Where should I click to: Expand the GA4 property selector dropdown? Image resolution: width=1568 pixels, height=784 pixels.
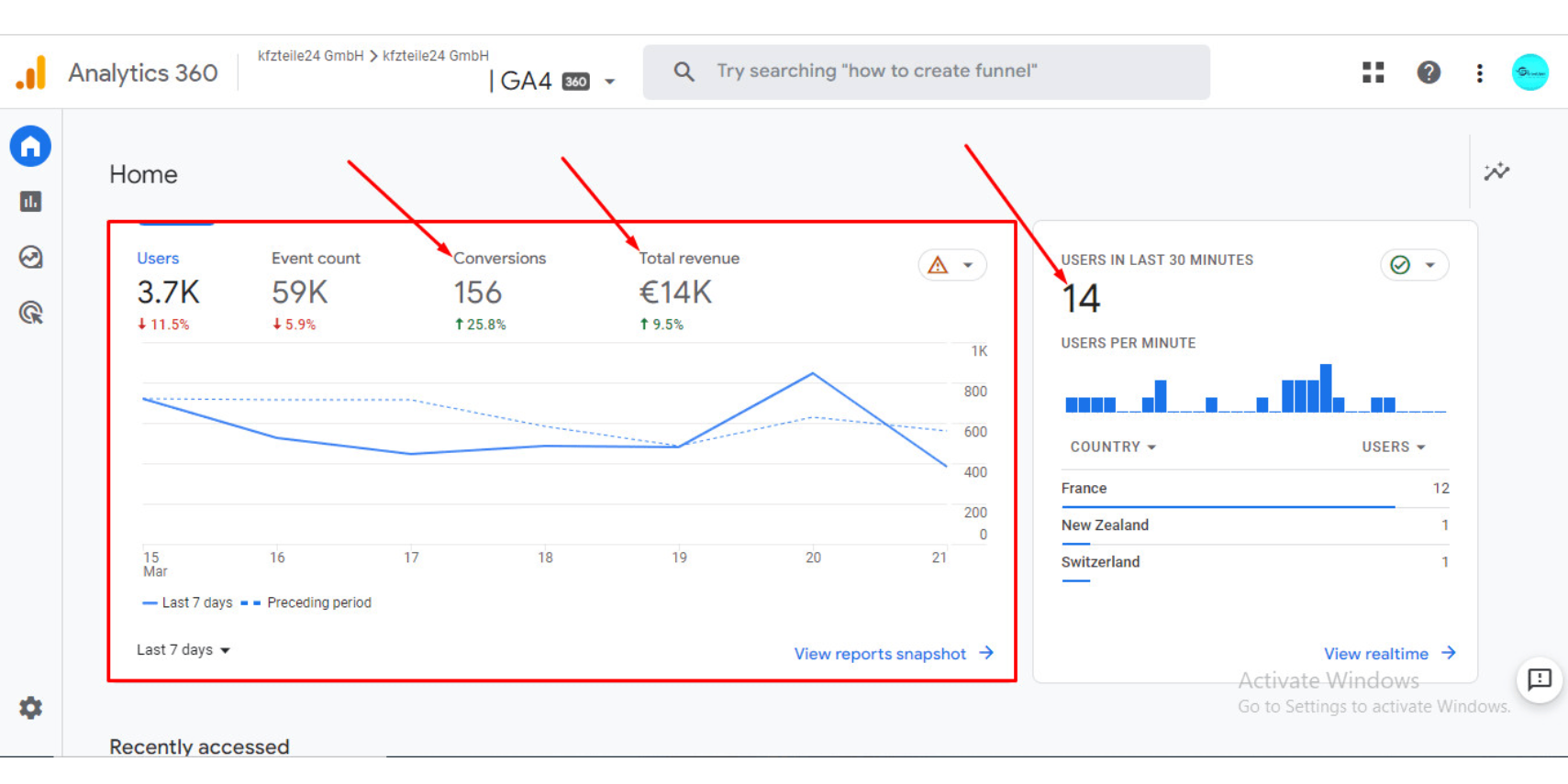pos(609,82)
